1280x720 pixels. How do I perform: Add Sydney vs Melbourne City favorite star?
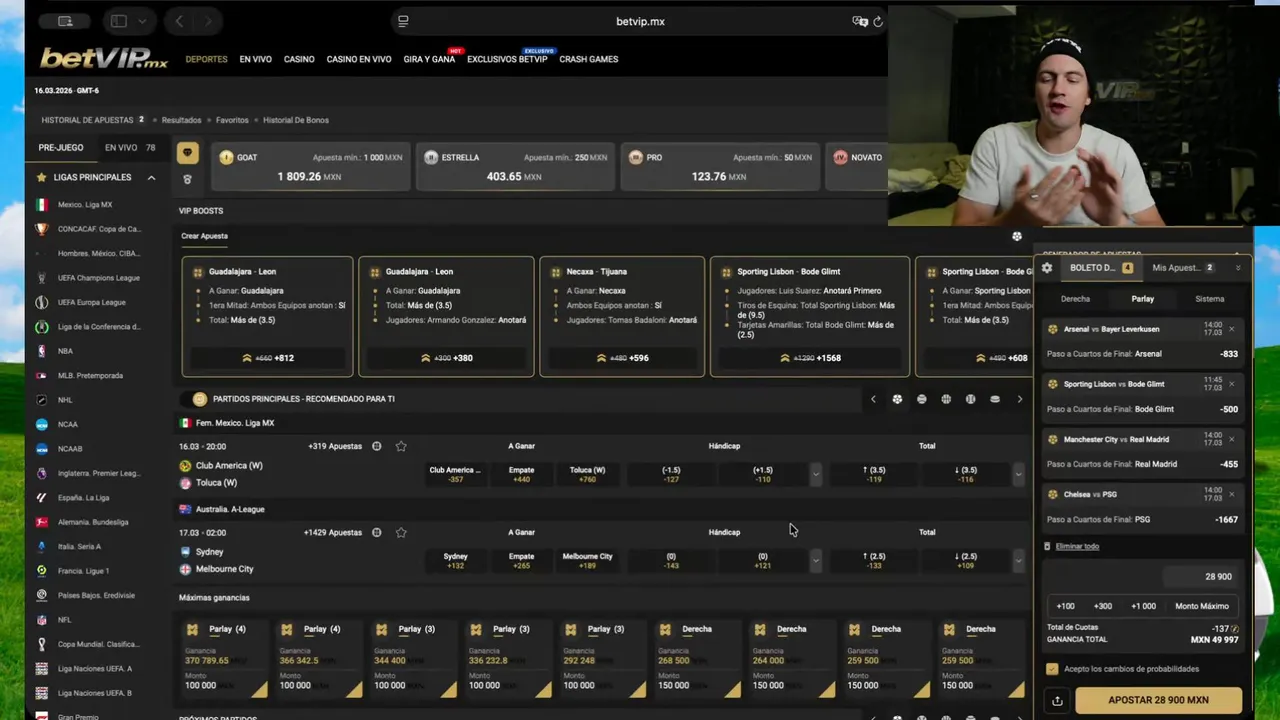(x=401, y=533)
